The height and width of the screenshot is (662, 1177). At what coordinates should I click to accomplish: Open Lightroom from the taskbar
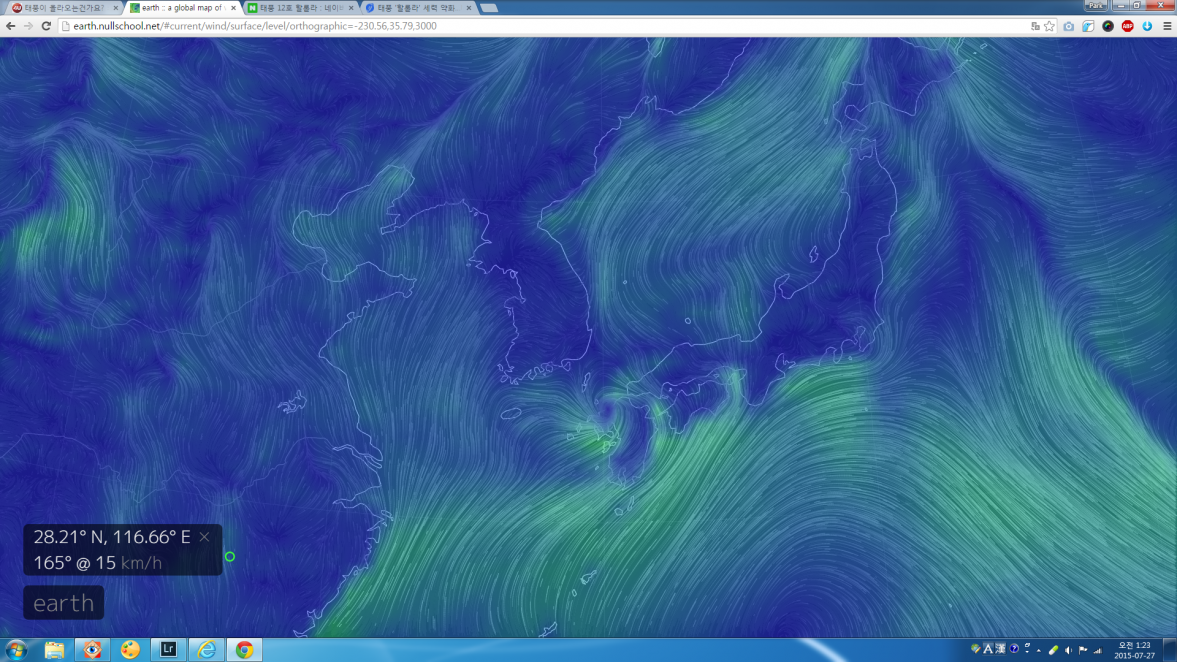[x=168, y=650]
